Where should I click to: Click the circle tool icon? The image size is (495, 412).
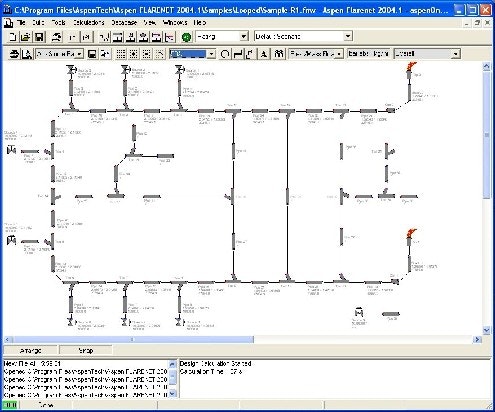tap(225, 54)
